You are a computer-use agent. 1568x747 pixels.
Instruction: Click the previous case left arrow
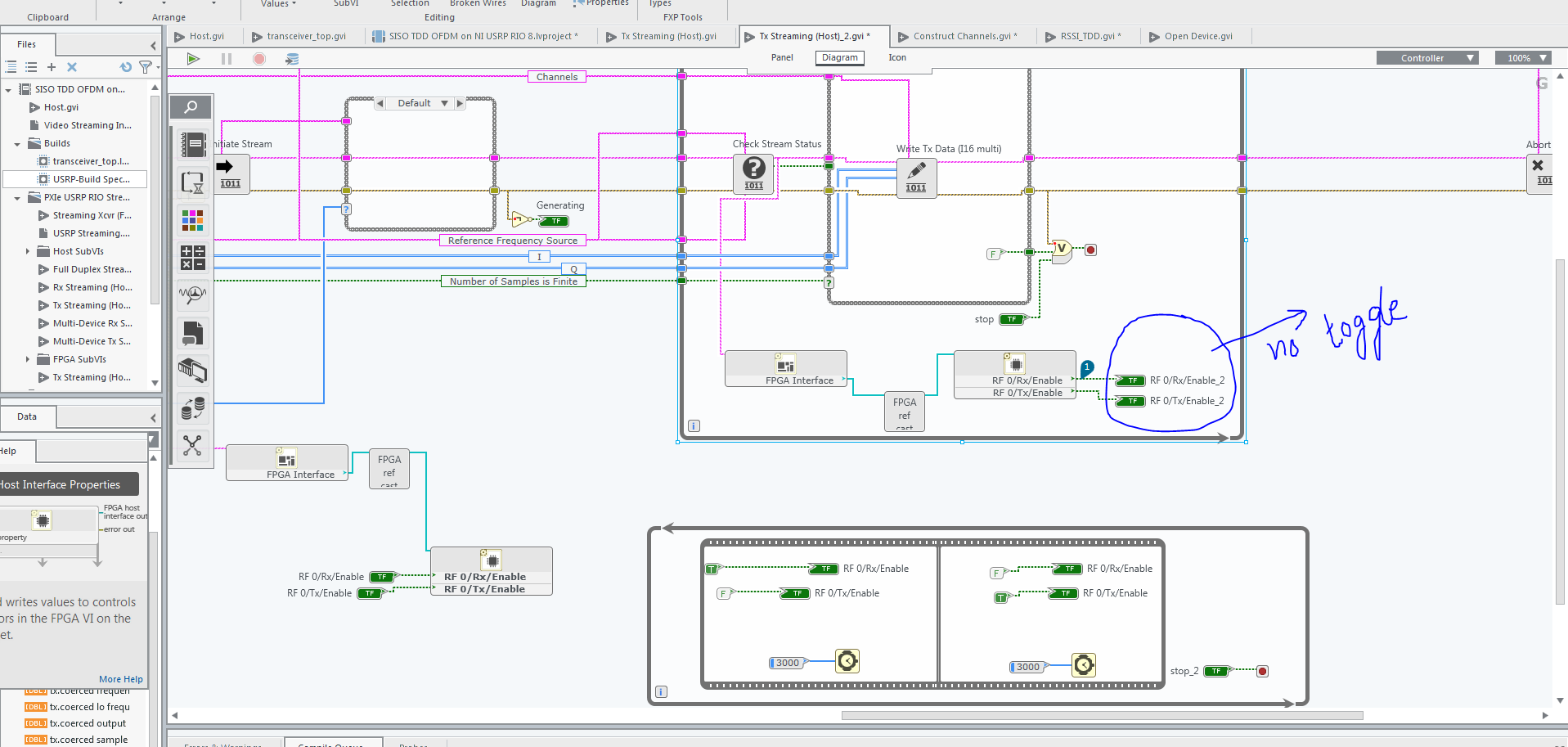point(380,103)
